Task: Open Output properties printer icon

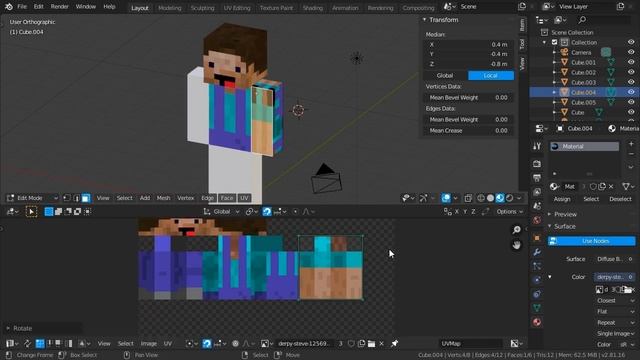Action: point(537,178)
